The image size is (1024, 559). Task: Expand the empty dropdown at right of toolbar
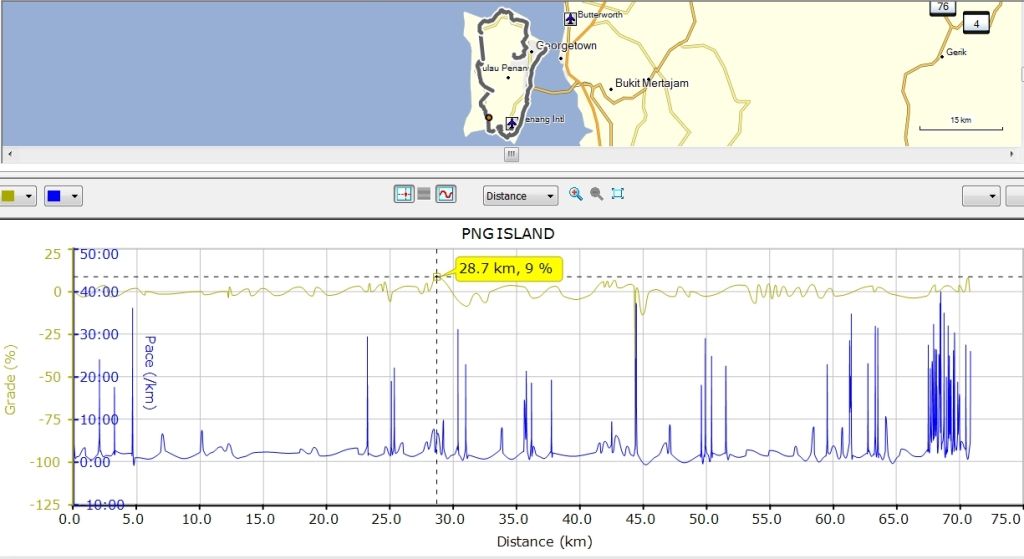[981, 196]
